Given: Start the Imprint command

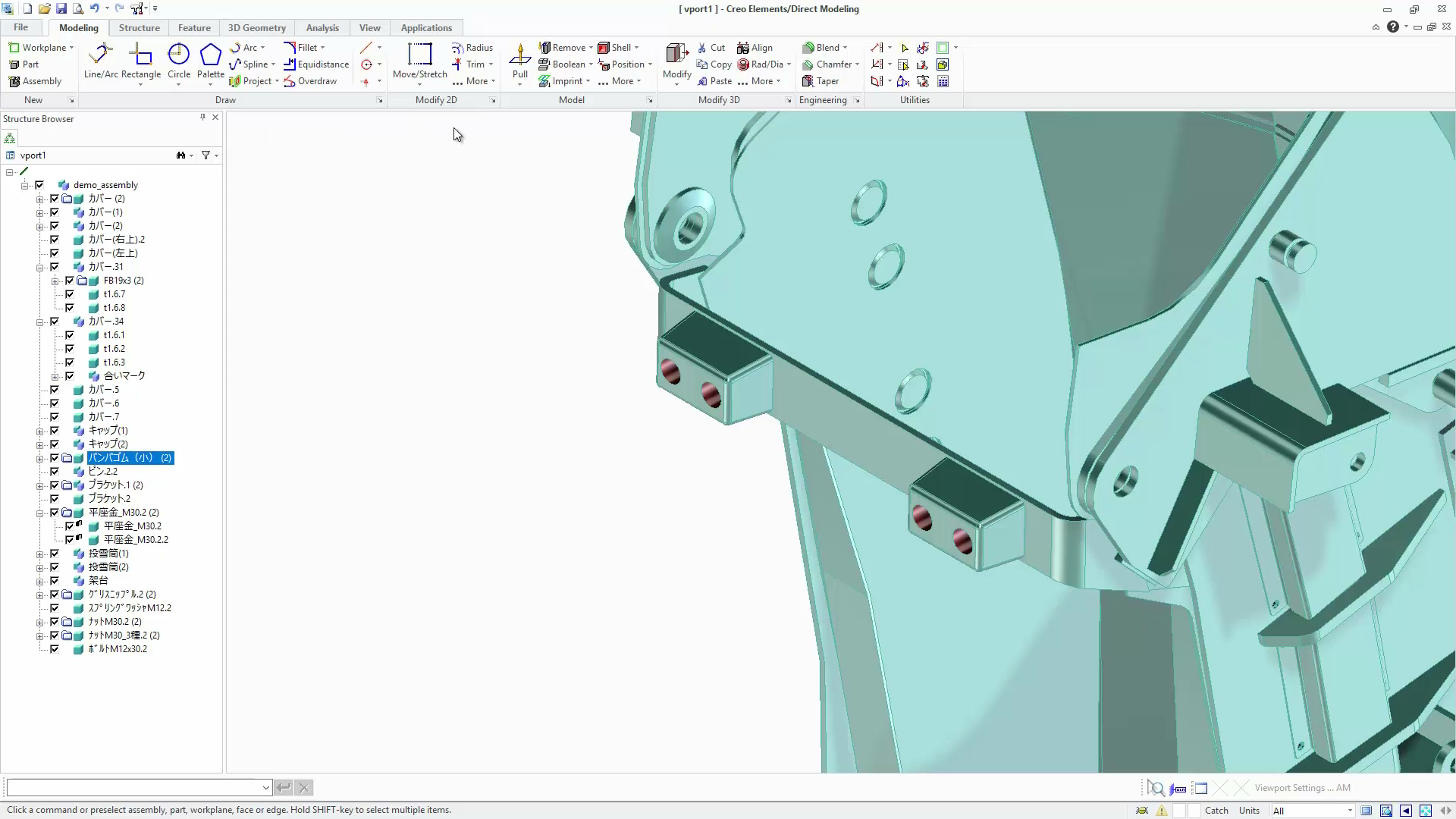Looking at the screenshot, I should 560,81.
